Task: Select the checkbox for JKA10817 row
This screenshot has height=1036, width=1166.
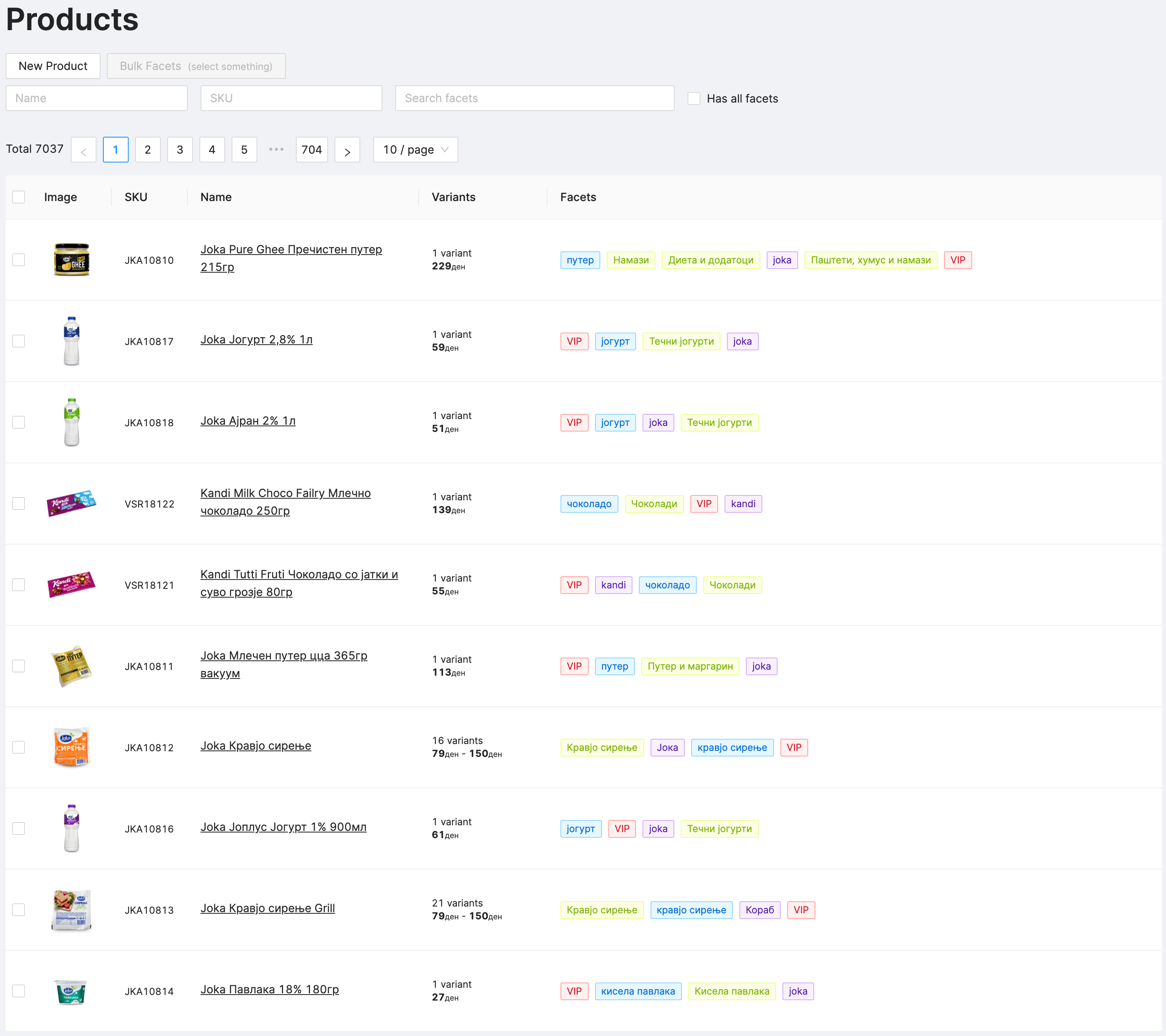Action: [18, 341]
